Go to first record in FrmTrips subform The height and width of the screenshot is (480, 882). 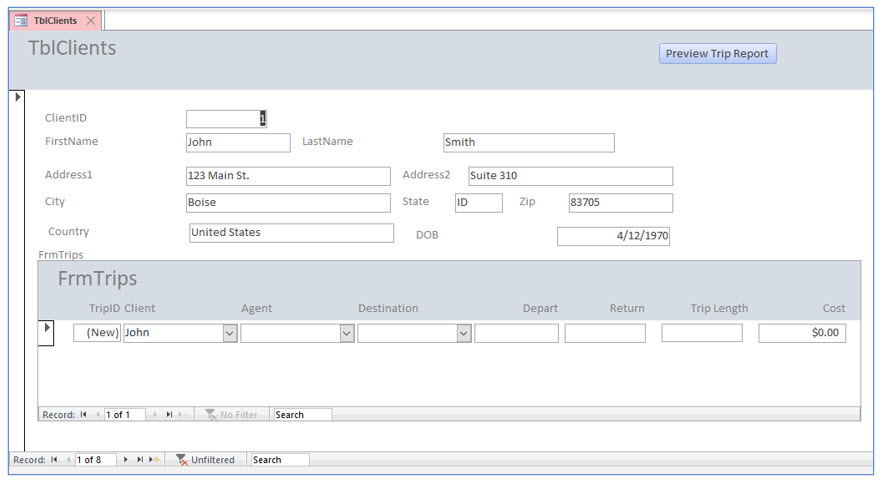click(83, 415)
